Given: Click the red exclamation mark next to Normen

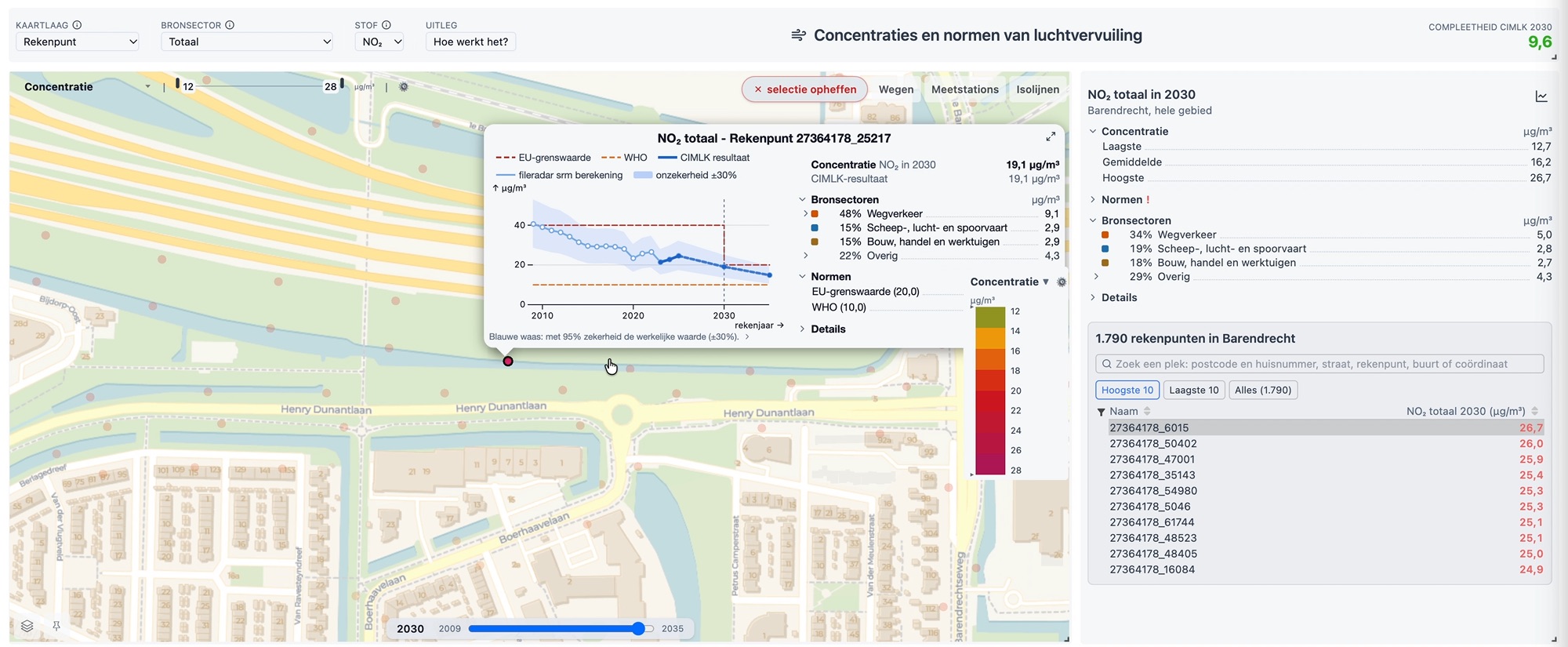Looking at the screenshot, I should (1148, 200).
